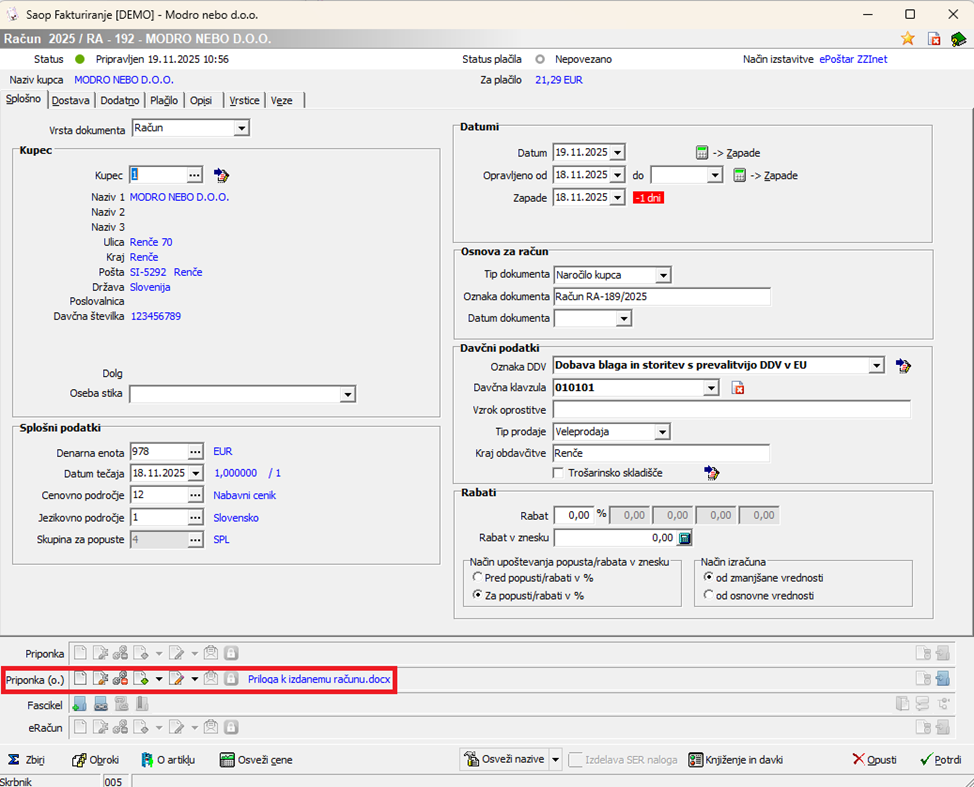
Task: Switch to the Dostava tab
Action: 71,101
